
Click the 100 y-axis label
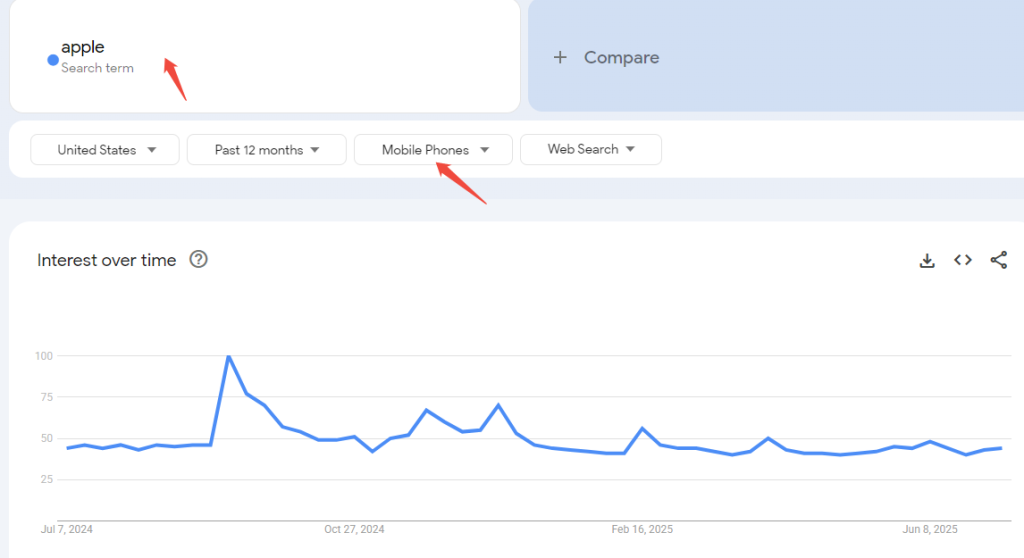44,356
